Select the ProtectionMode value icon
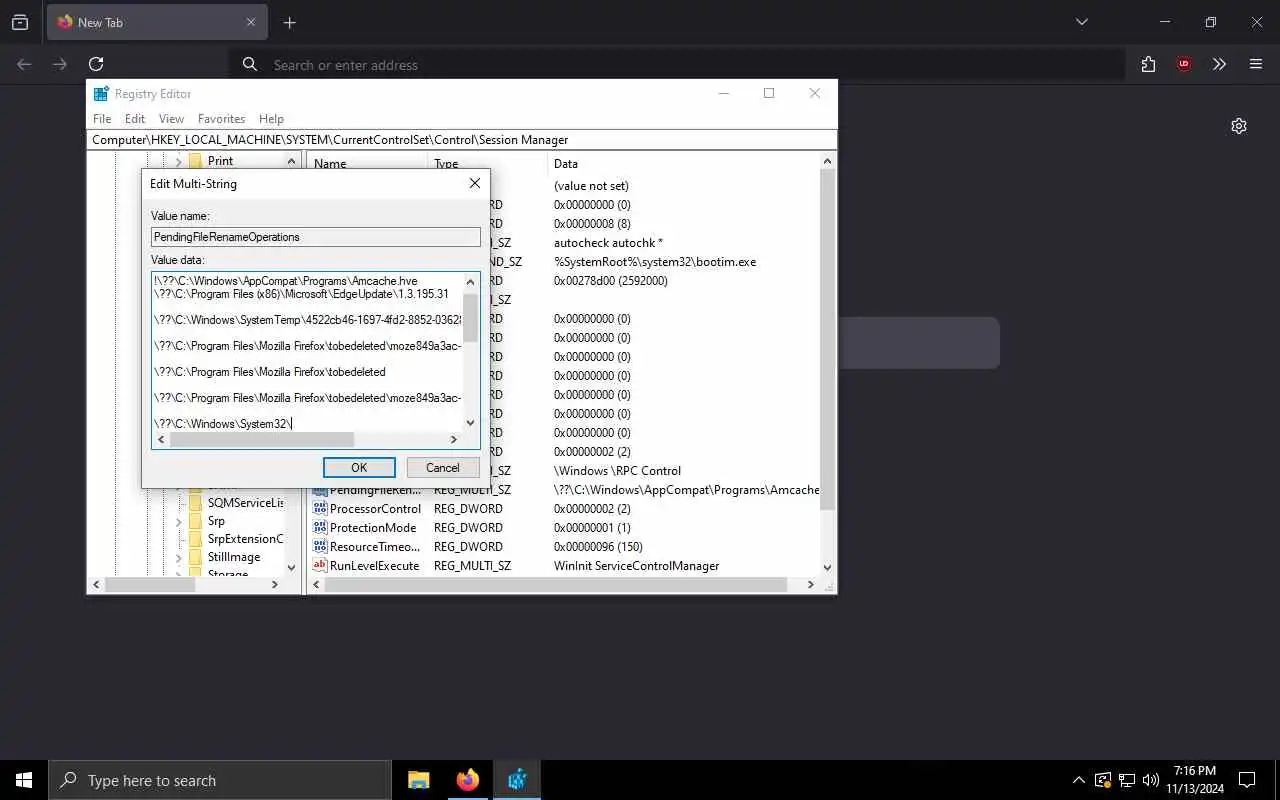 click(320, 528)
